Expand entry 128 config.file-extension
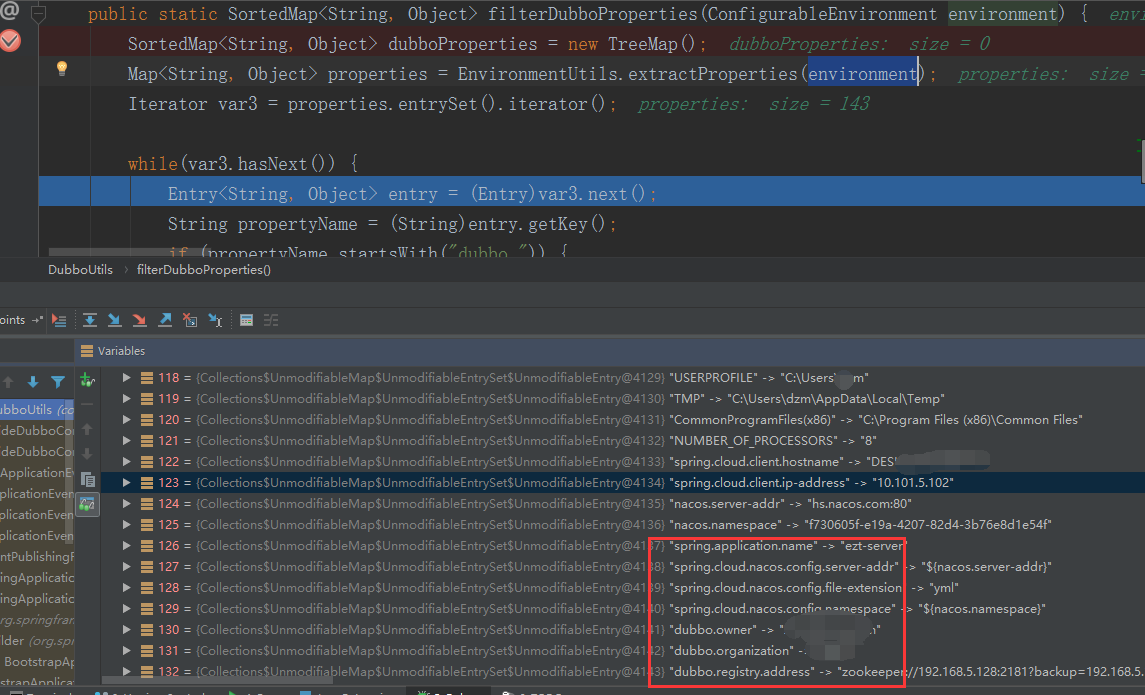This screenshot has width=1145, height=695. coord(126,588)
